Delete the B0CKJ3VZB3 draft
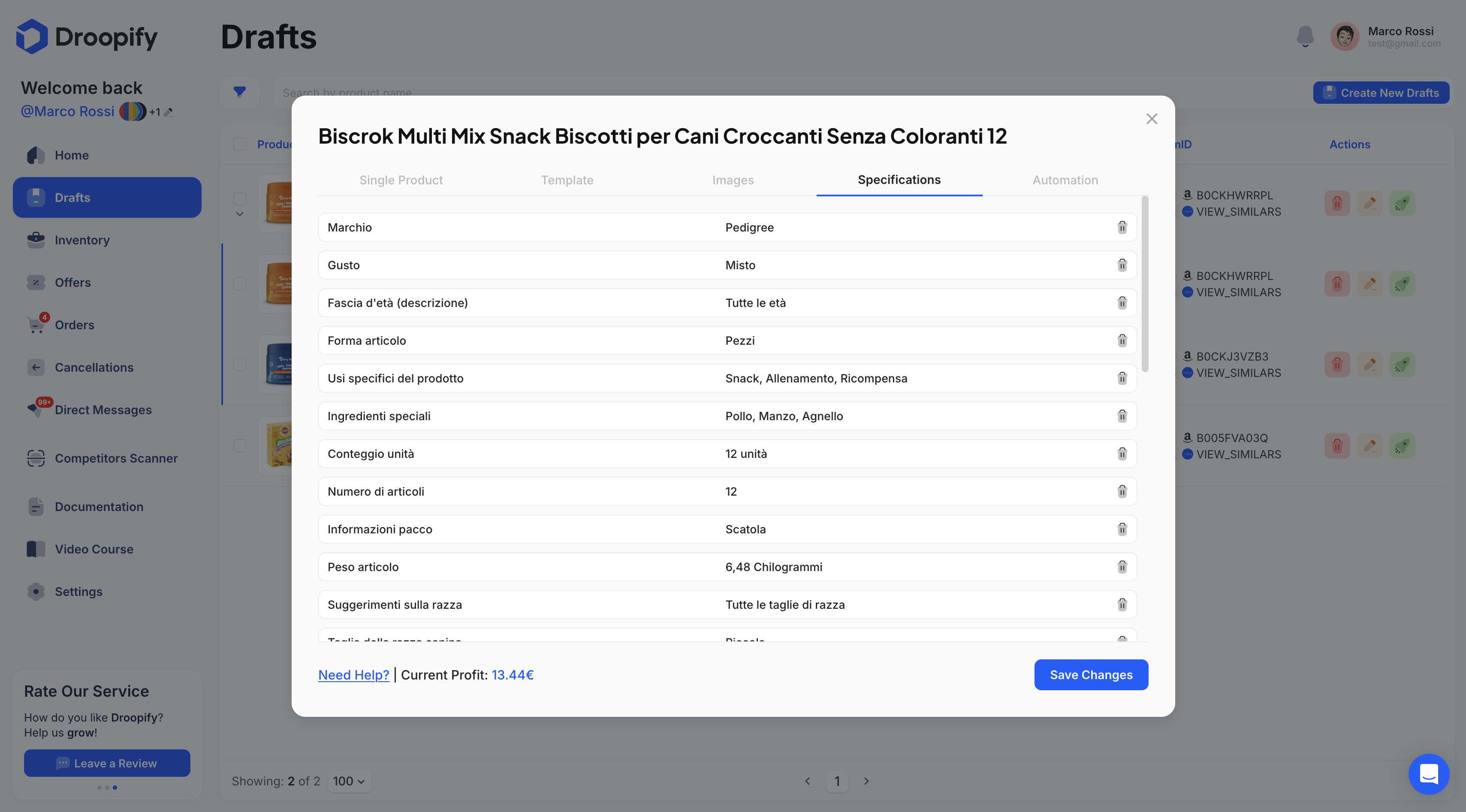This screenshot has height=812, width=1466. [1337, 364]
